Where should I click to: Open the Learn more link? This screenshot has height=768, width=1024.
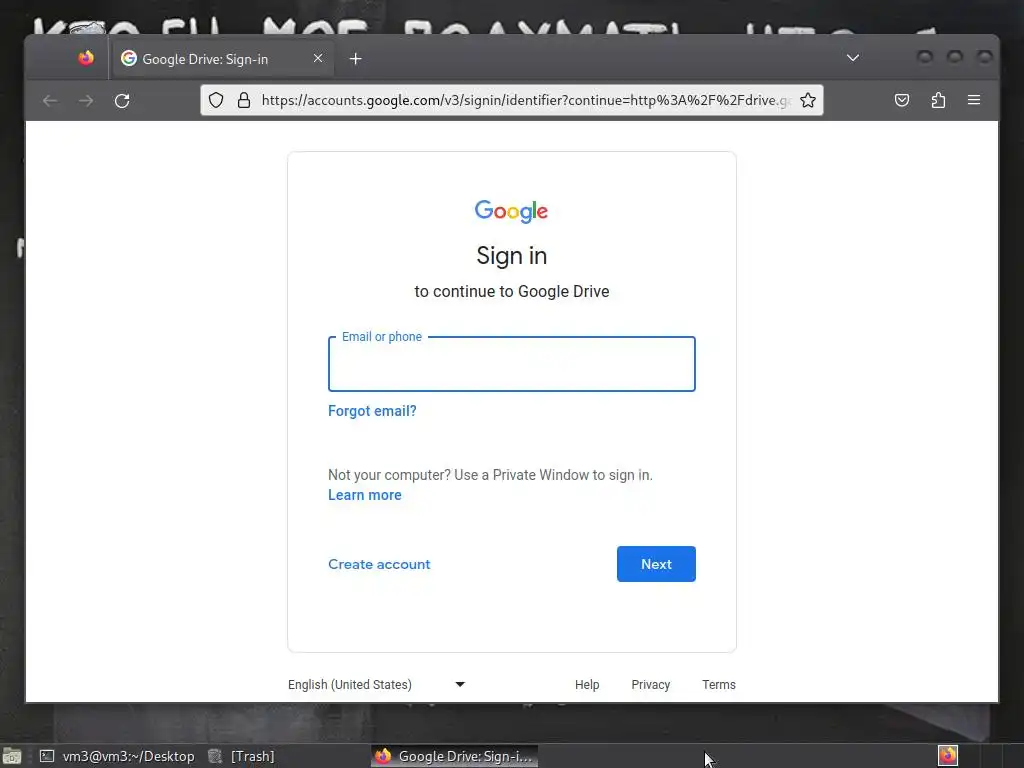click(364, 495)
